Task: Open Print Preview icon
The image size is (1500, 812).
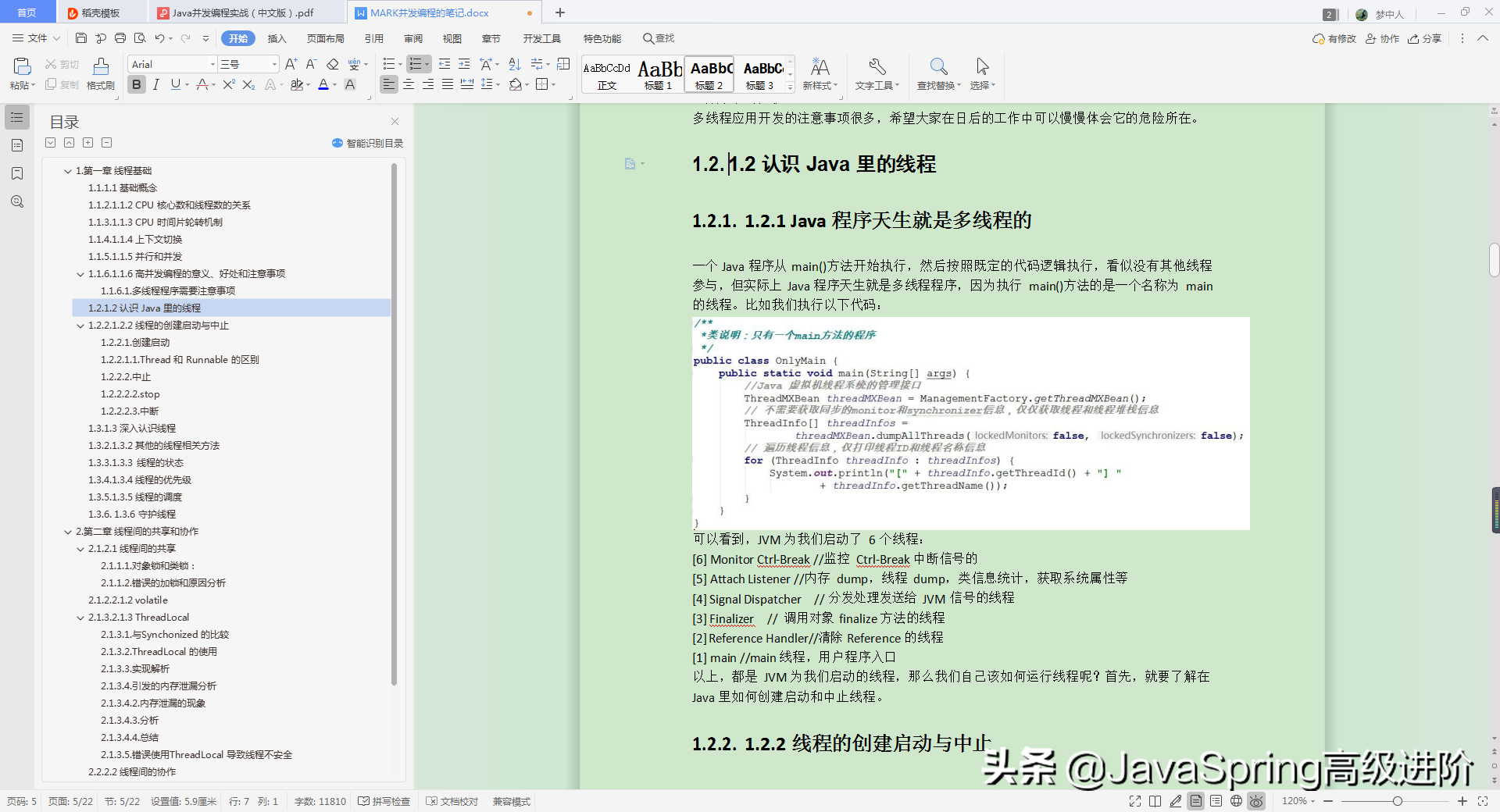Action: tap(140, 37)
